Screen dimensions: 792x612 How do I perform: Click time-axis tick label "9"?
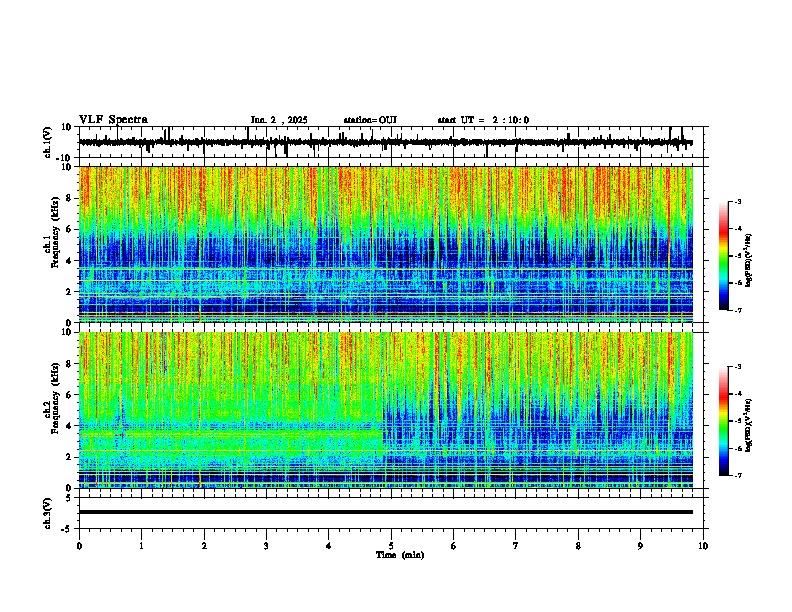pos(640,546)
